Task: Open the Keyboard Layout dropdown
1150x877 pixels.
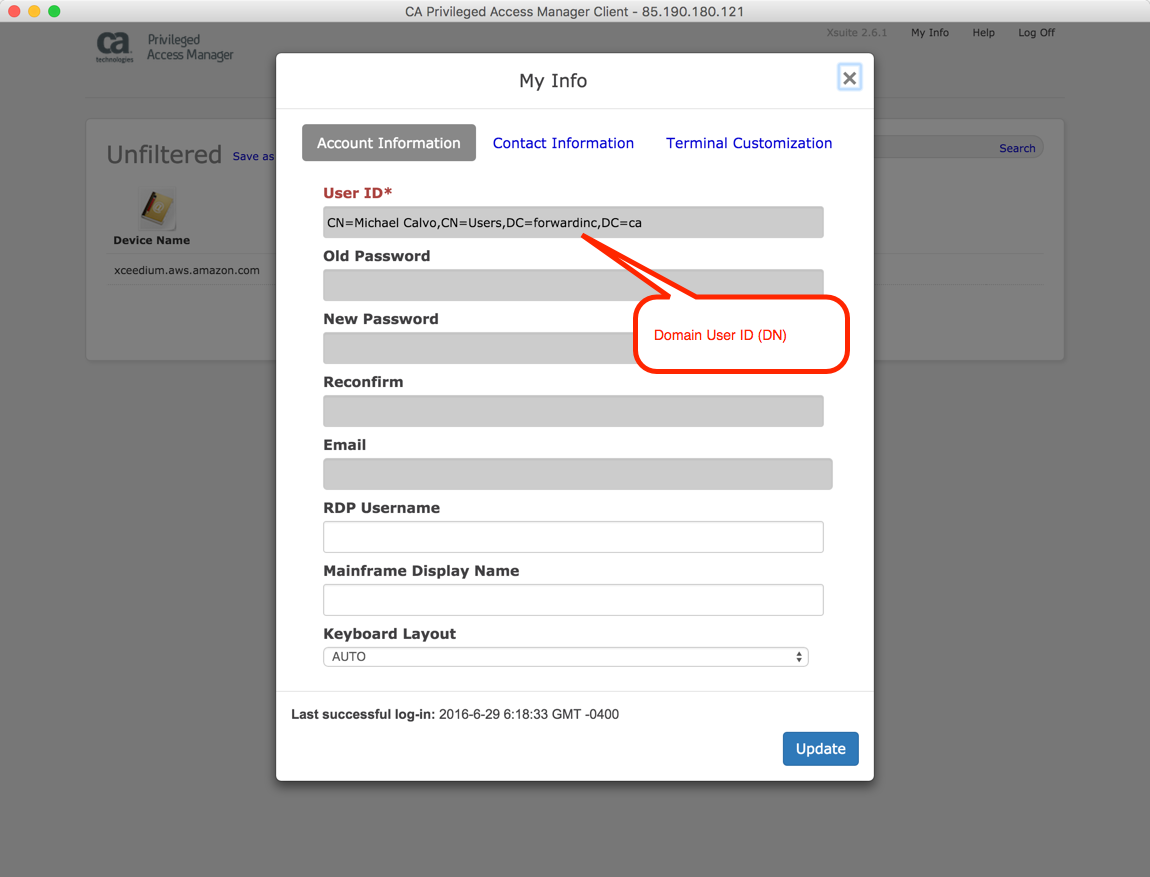Action: (565, 657)
